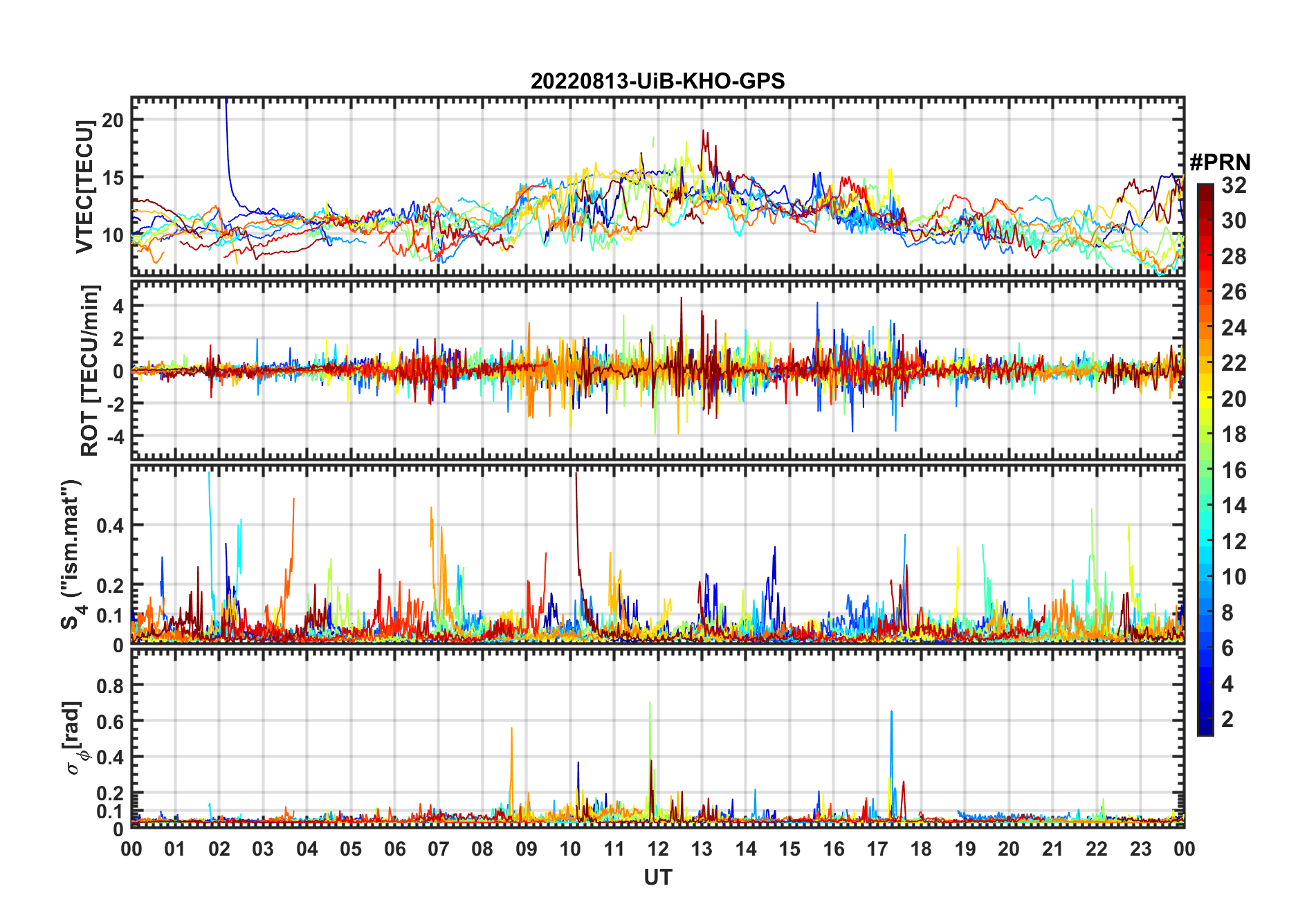Screen dimensions: 1316x920
Task: Click colorbar tick label 32
Action: point(1234,185)
